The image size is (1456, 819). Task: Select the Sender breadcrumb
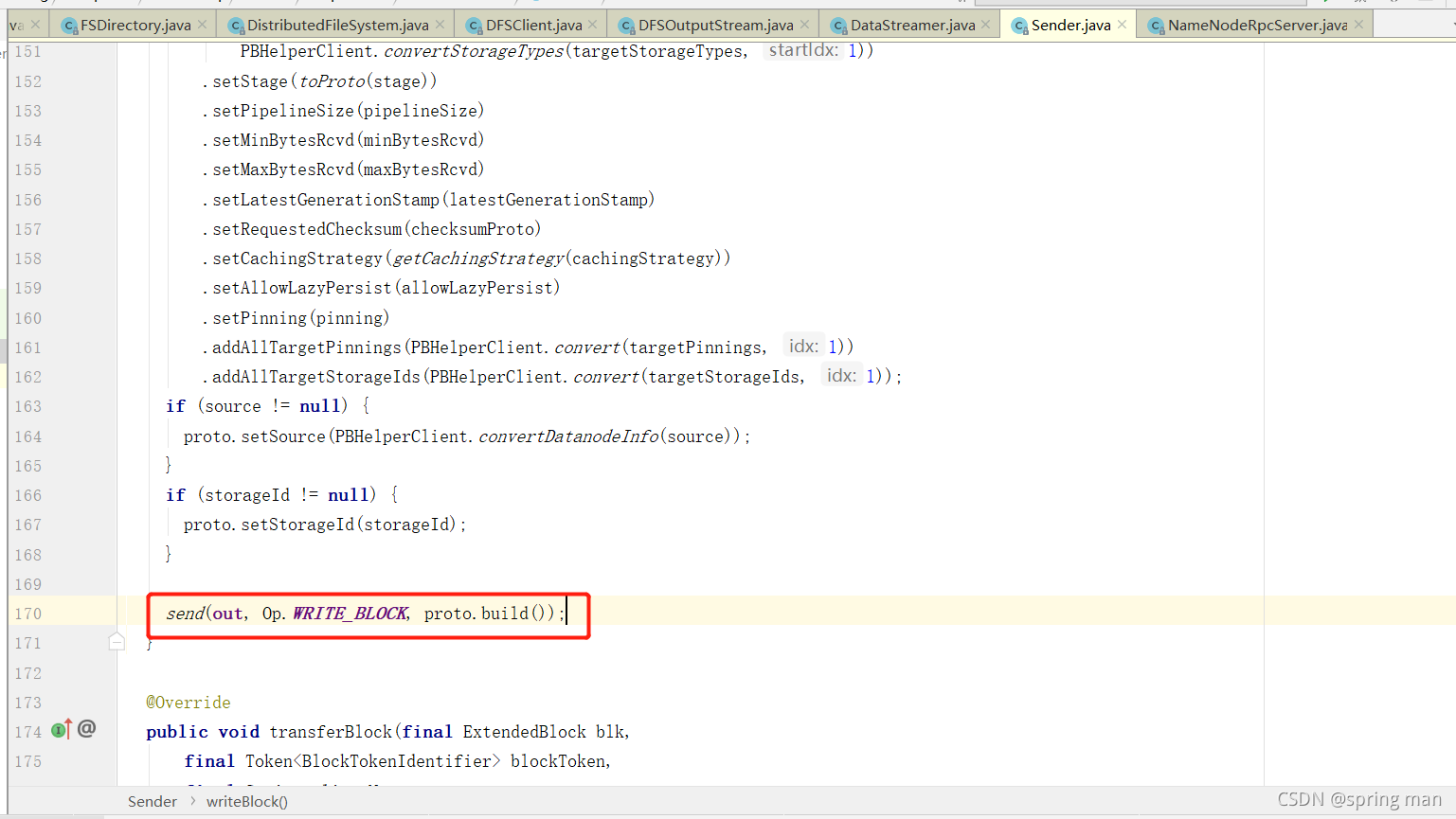pyautogui.click(x=153, y=802)
